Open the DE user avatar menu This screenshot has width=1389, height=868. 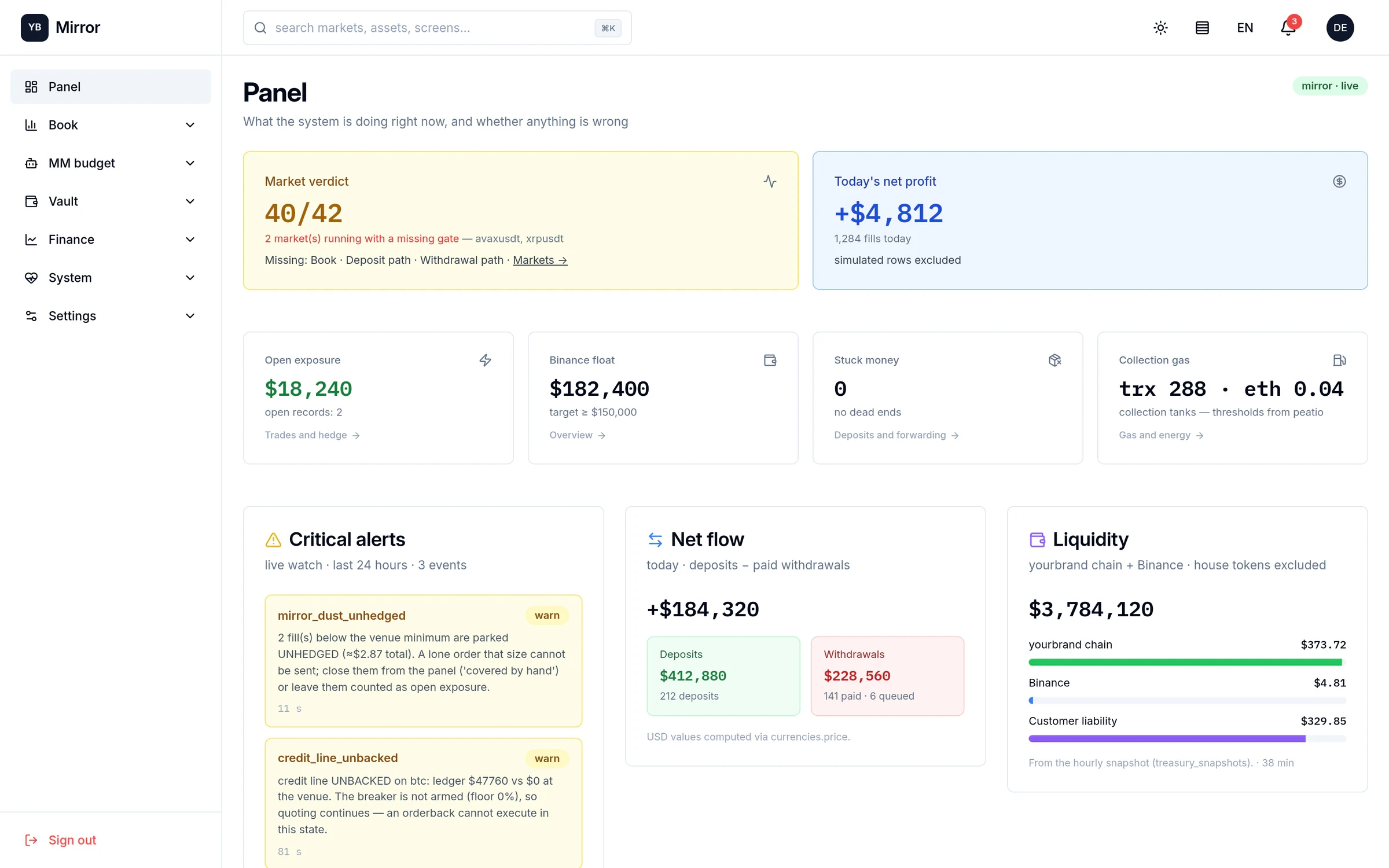[1340, 28]
